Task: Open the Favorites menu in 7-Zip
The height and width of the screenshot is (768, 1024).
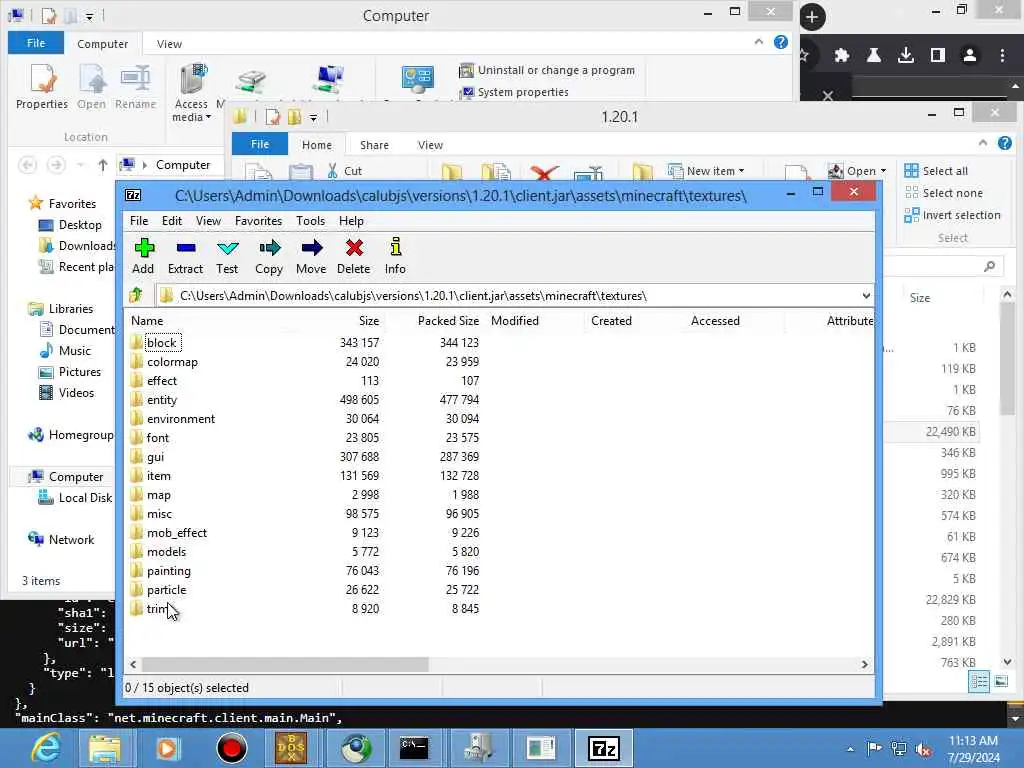Action: coord(259,221)
